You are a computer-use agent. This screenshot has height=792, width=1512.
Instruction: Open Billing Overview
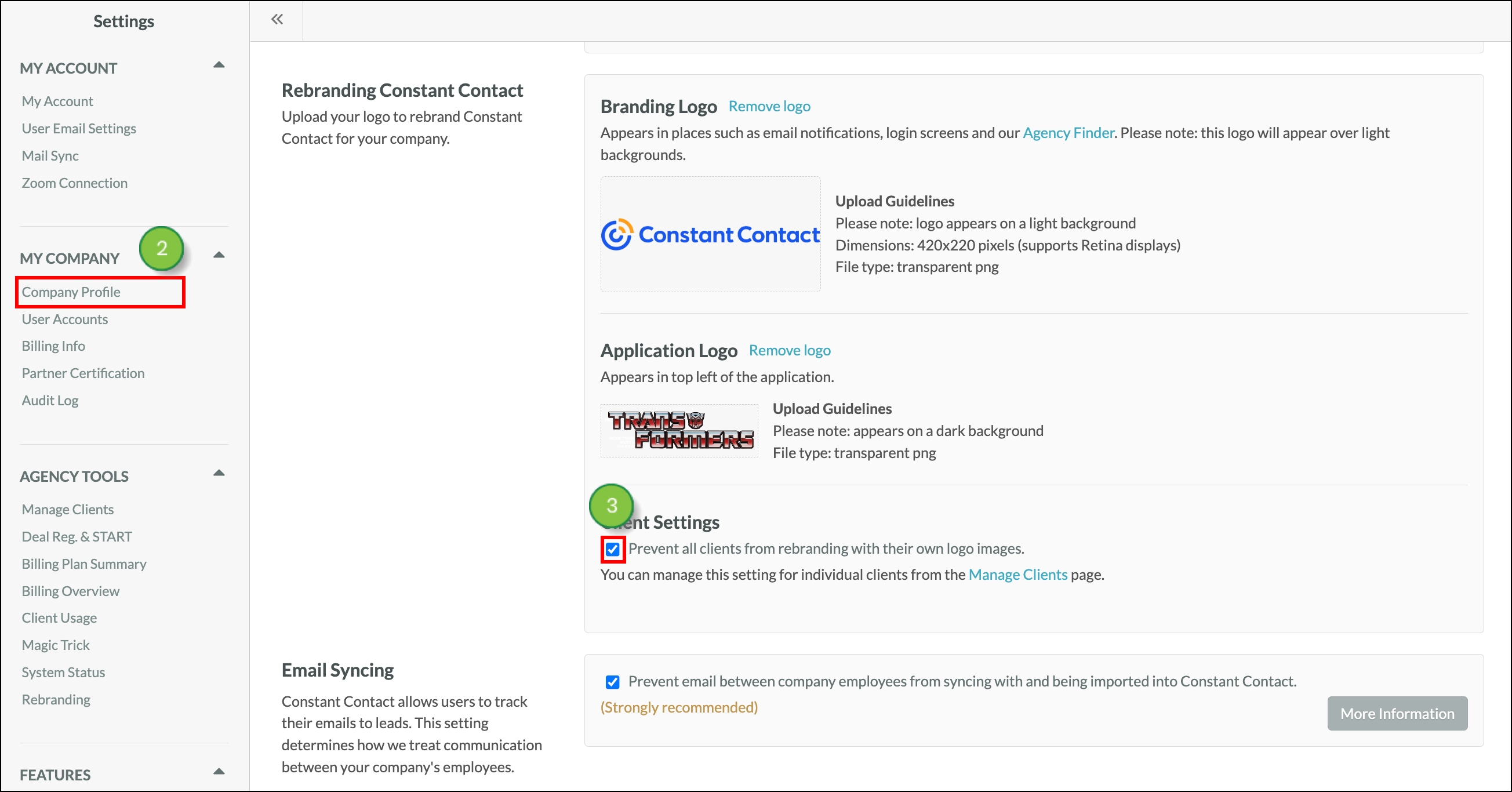pos(70,591)
